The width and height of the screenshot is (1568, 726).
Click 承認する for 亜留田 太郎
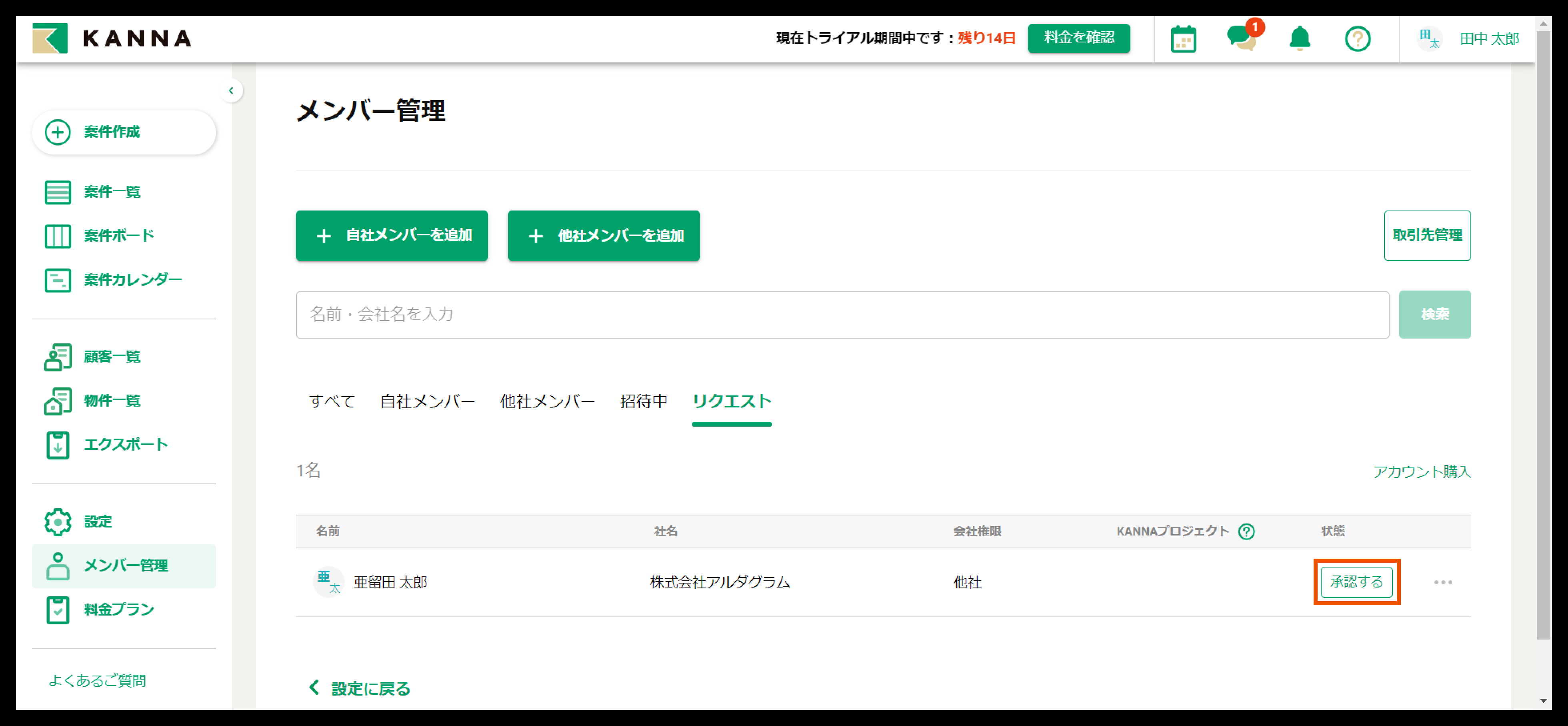point(1356,582)
